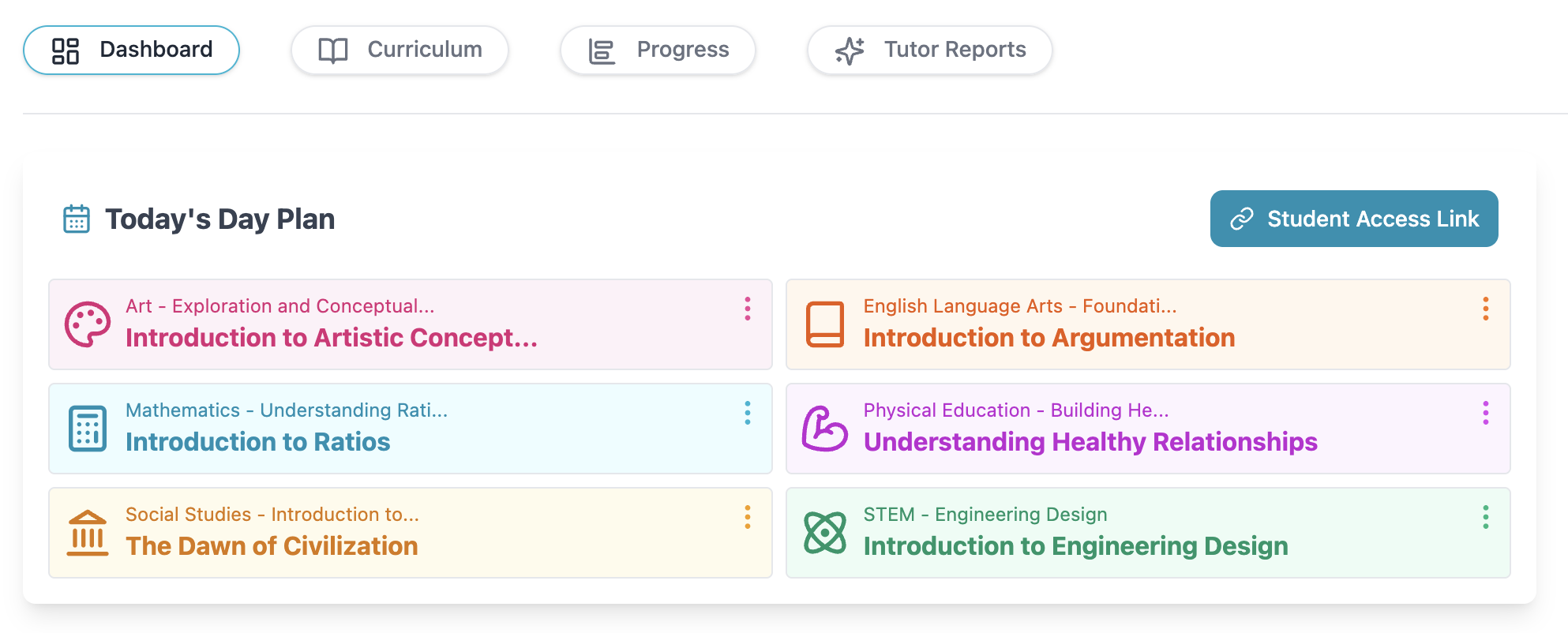The height and width of the screenshot is (633, 1568).
Task: Click the 'Physical Education - Building He...' subtitle
Action: click(x=1016, y=410)
